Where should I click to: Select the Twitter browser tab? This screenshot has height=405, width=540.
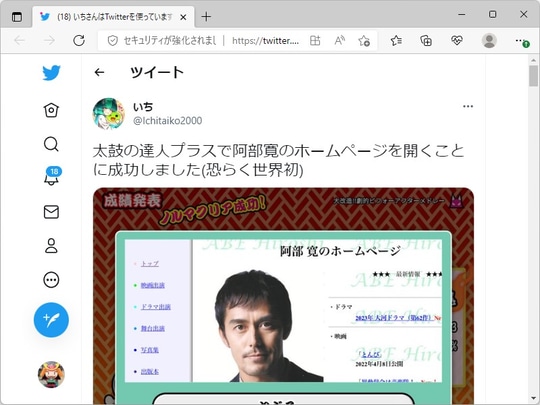pyautogui.click(x=114, y=17)
